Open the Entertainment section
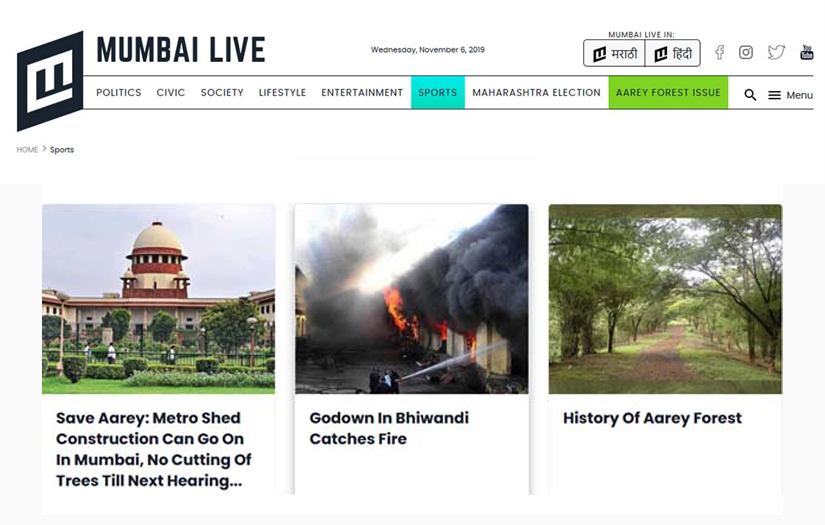 pyautogui.click(x=362, y=93)
